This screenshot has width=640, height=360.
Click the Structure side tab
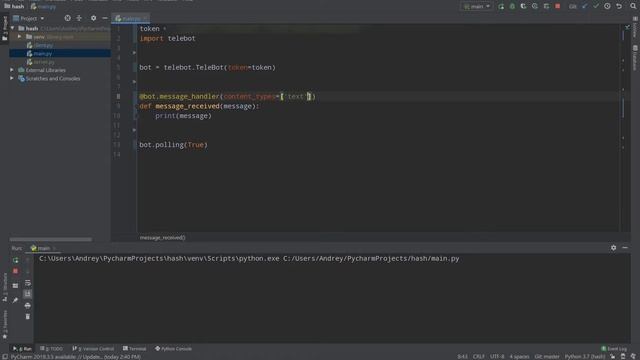pos(5,288)
